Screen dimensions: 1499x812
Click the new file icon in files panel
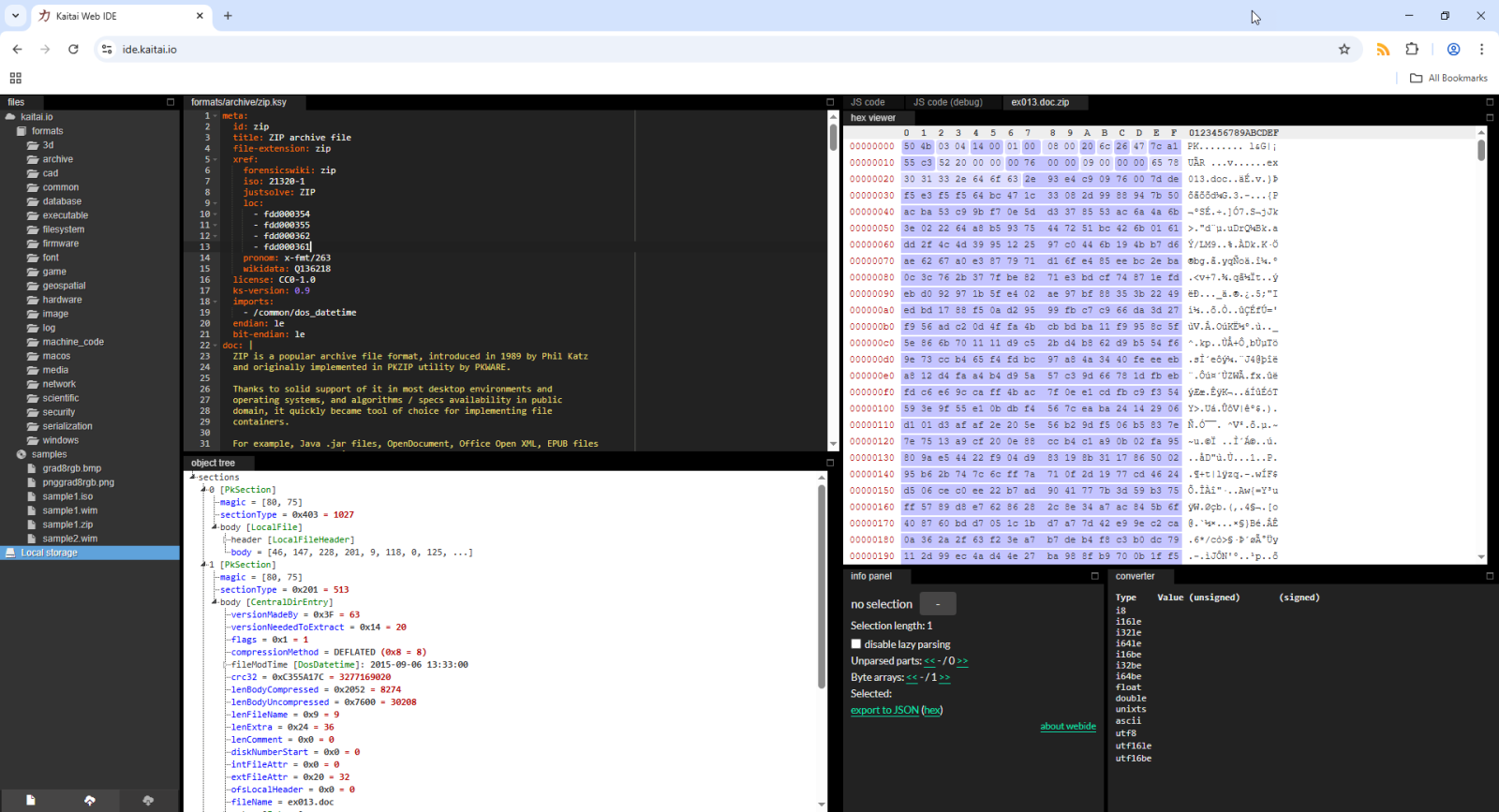click(x=30, y=800)
